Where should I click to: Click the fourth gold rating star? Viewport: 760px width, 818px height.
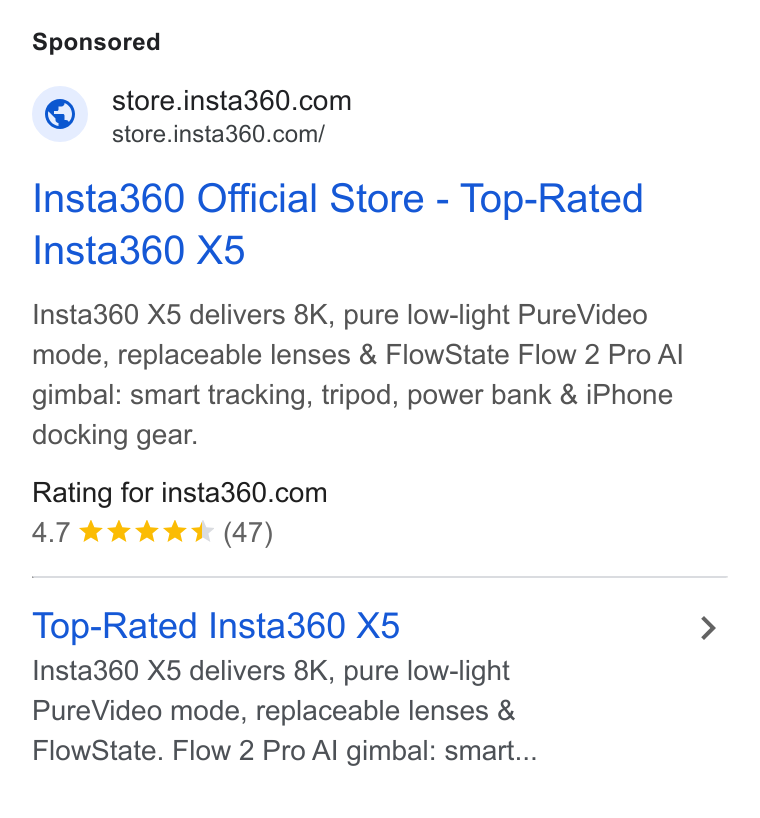pyautogui.click(x=175, y=532)
